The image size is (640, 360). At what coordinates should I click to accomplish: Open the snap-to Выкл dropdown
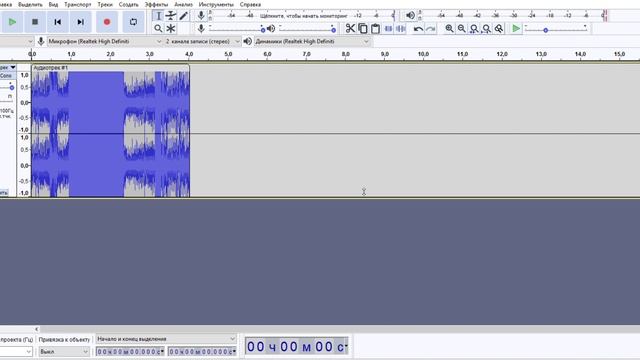point(64,351)
